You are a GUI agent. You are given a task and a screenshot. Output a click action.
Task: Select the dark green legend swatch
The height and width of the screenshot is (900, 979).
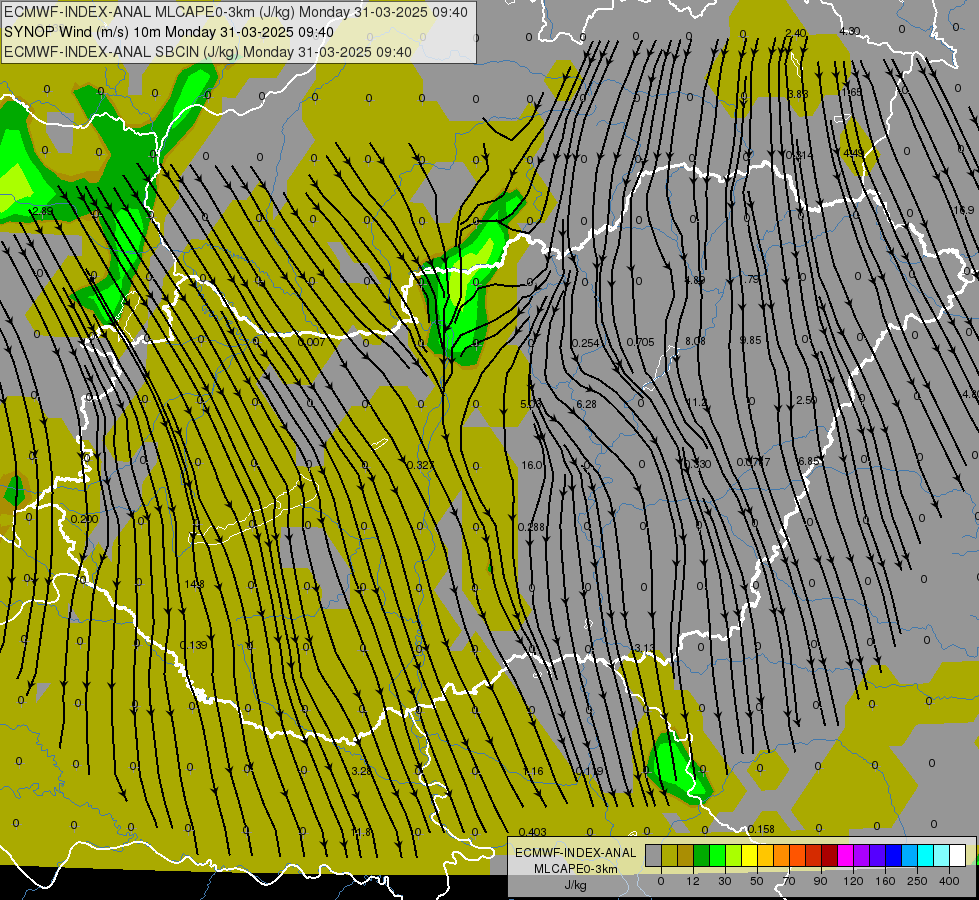pos(702,855)
